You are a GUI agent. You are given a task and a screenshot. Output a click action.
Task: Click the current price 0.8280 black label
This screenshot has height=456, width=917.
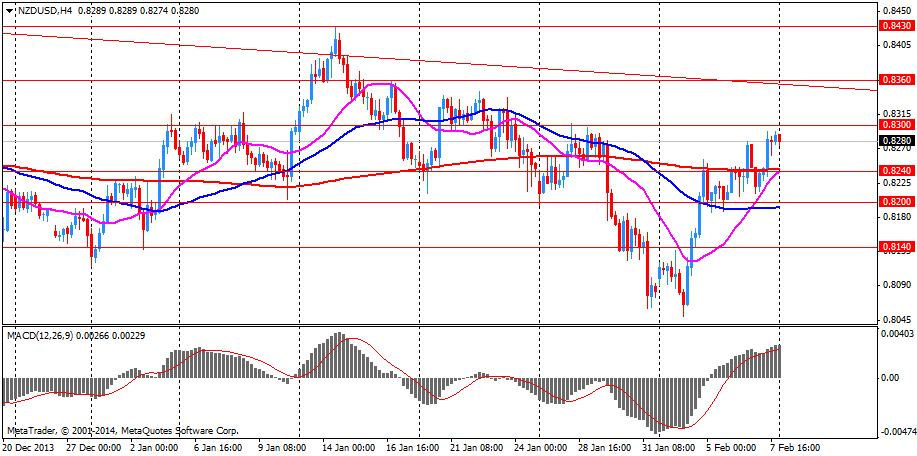point(894,141)
